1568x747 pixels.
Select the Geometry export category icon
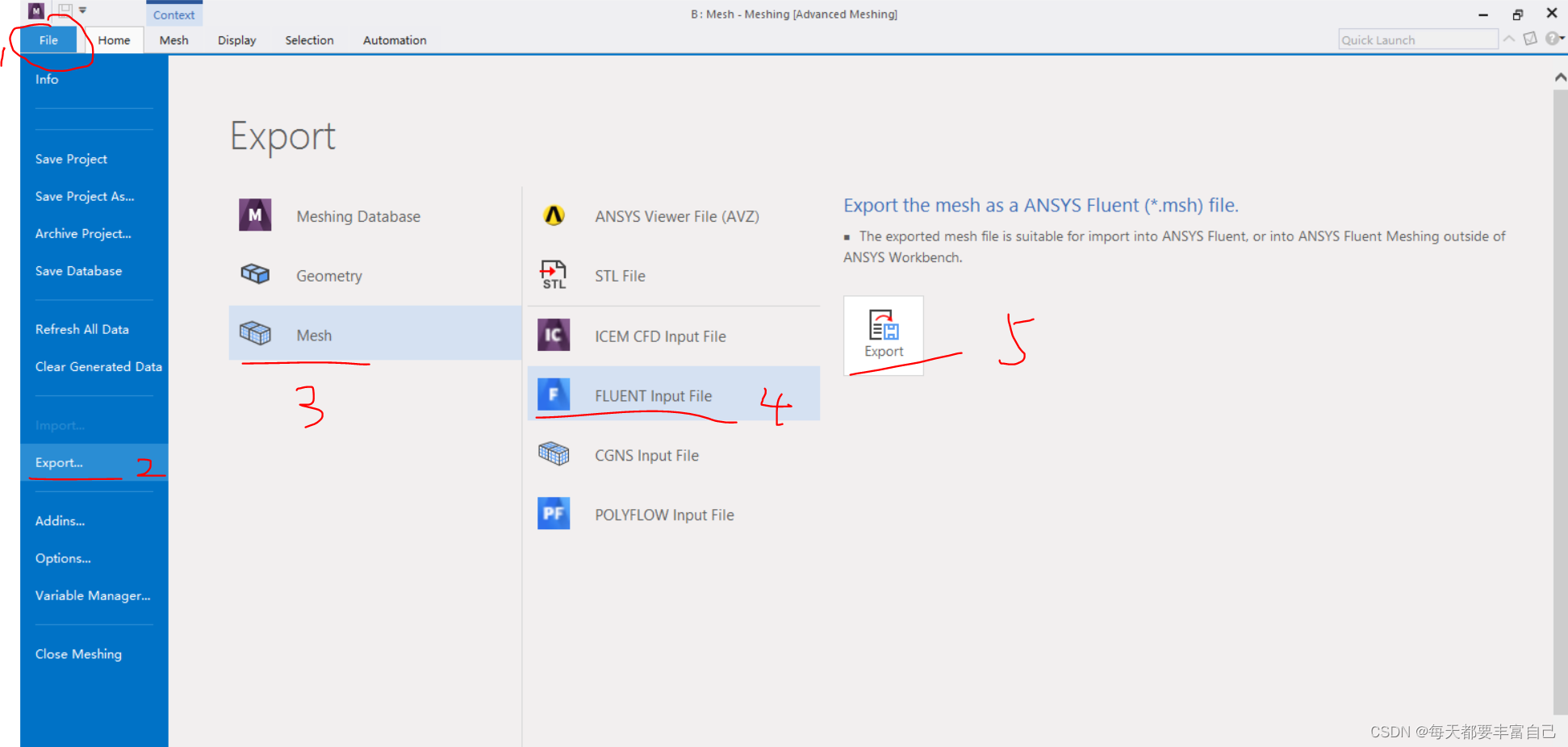tap(255, 274)
